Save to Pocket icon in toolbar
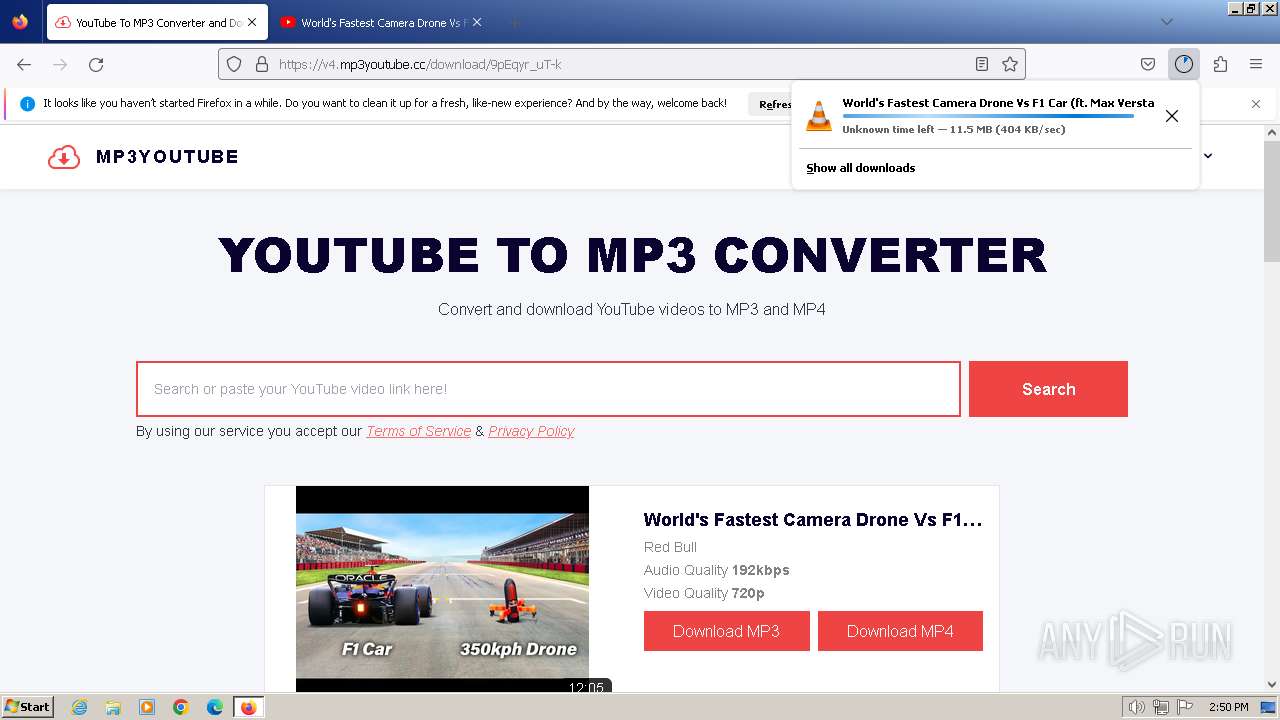This screenshot has height=720, width=1280. tap(1148, 64)
